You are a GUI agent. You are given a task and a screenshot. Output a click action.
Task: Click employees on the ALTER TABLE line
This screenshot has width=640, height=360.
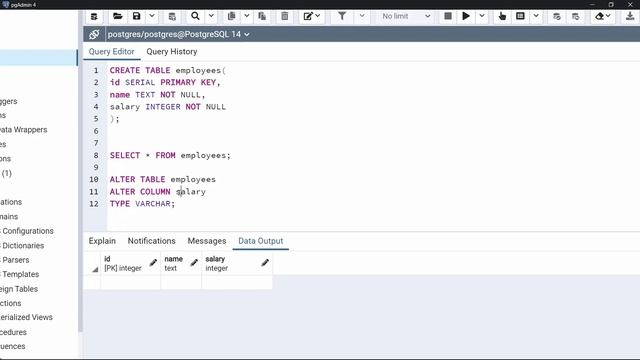pyautogui.click(x=193, y=180)
